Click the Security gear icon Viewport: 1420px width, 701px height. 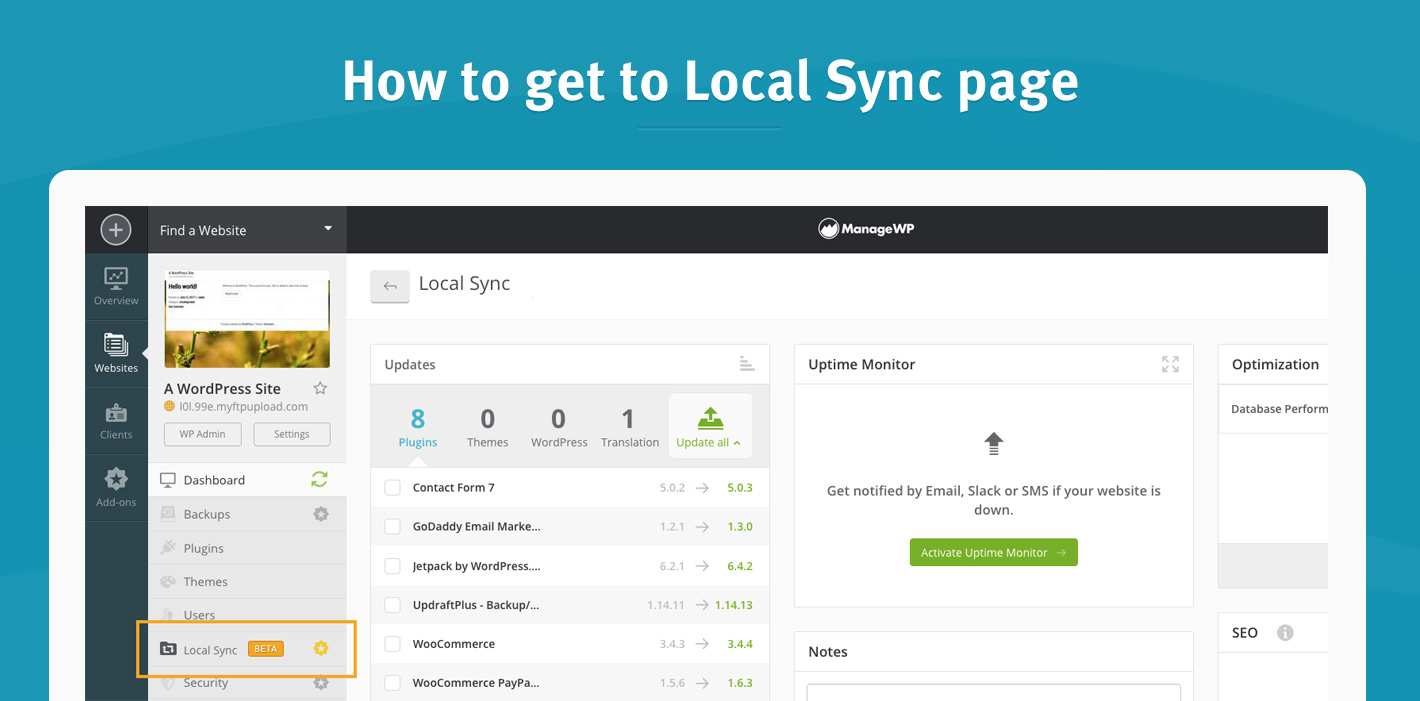tap(320, 683)
